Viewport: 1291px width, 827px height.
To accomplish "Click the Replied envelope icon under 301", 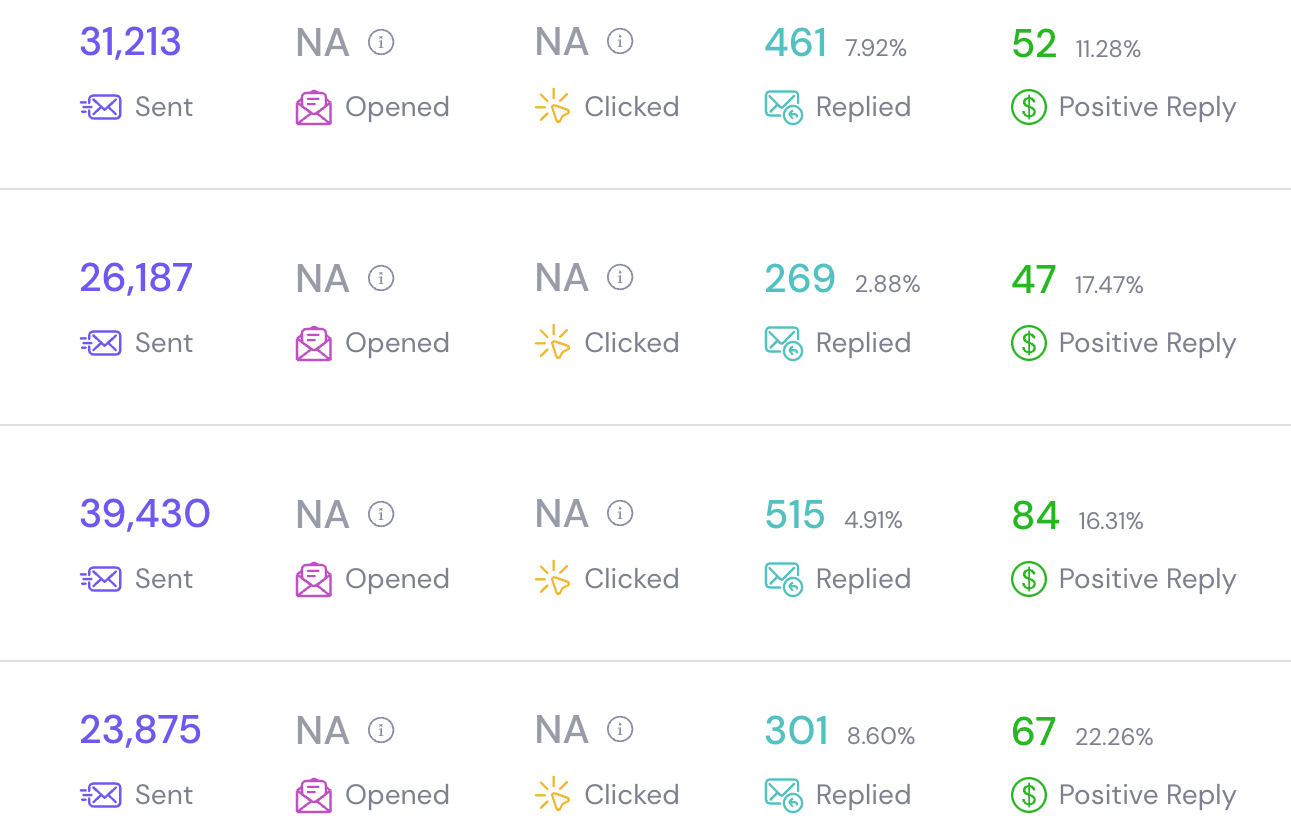I will coord(784,795).
